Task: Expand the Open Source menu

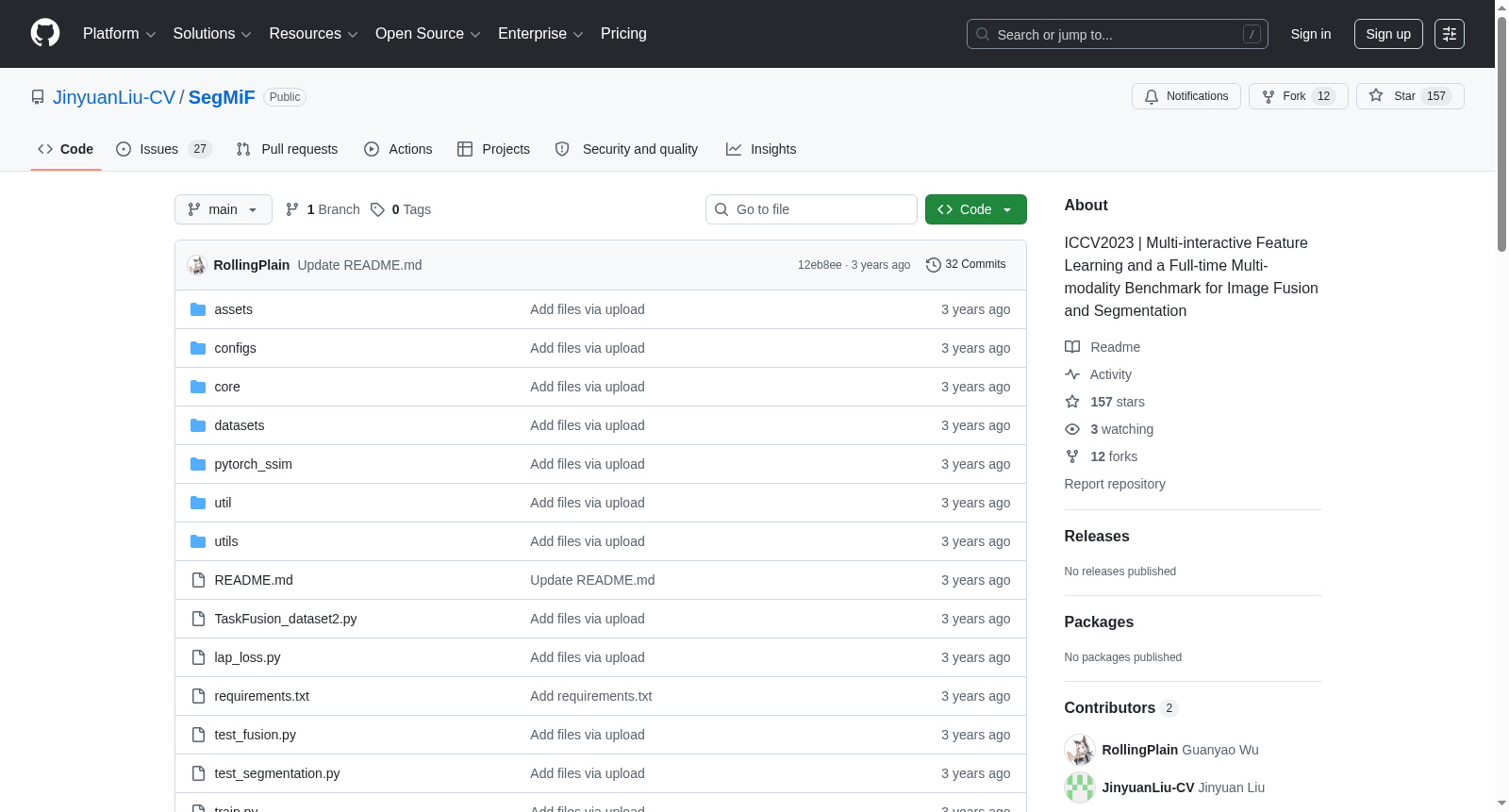Action: (428, 34)
